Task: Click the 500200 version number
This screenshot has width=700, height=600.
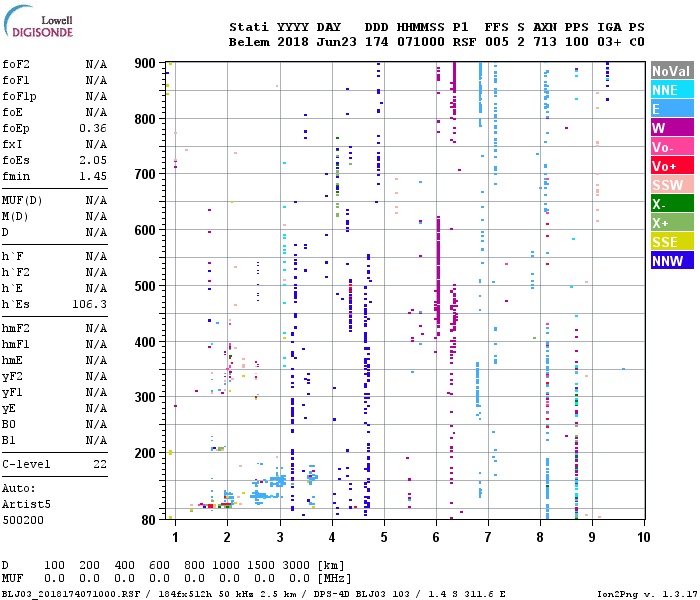Action: point(23,521)
